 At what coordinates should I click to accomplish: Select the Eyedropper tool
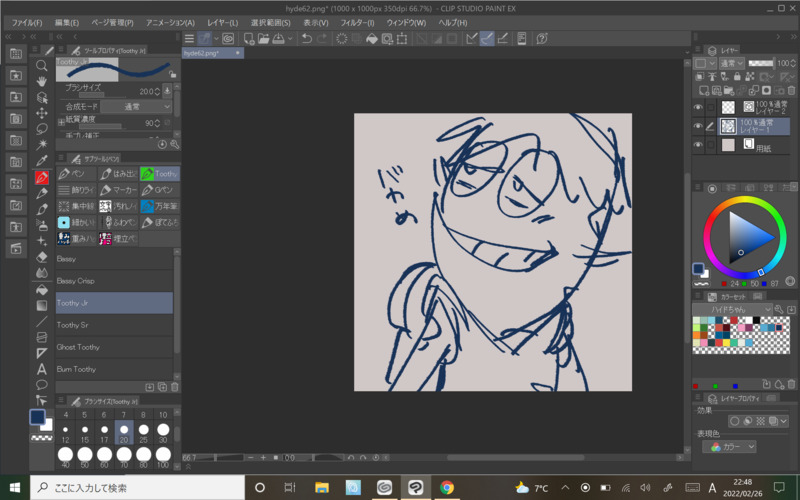[x=42, y=161]
